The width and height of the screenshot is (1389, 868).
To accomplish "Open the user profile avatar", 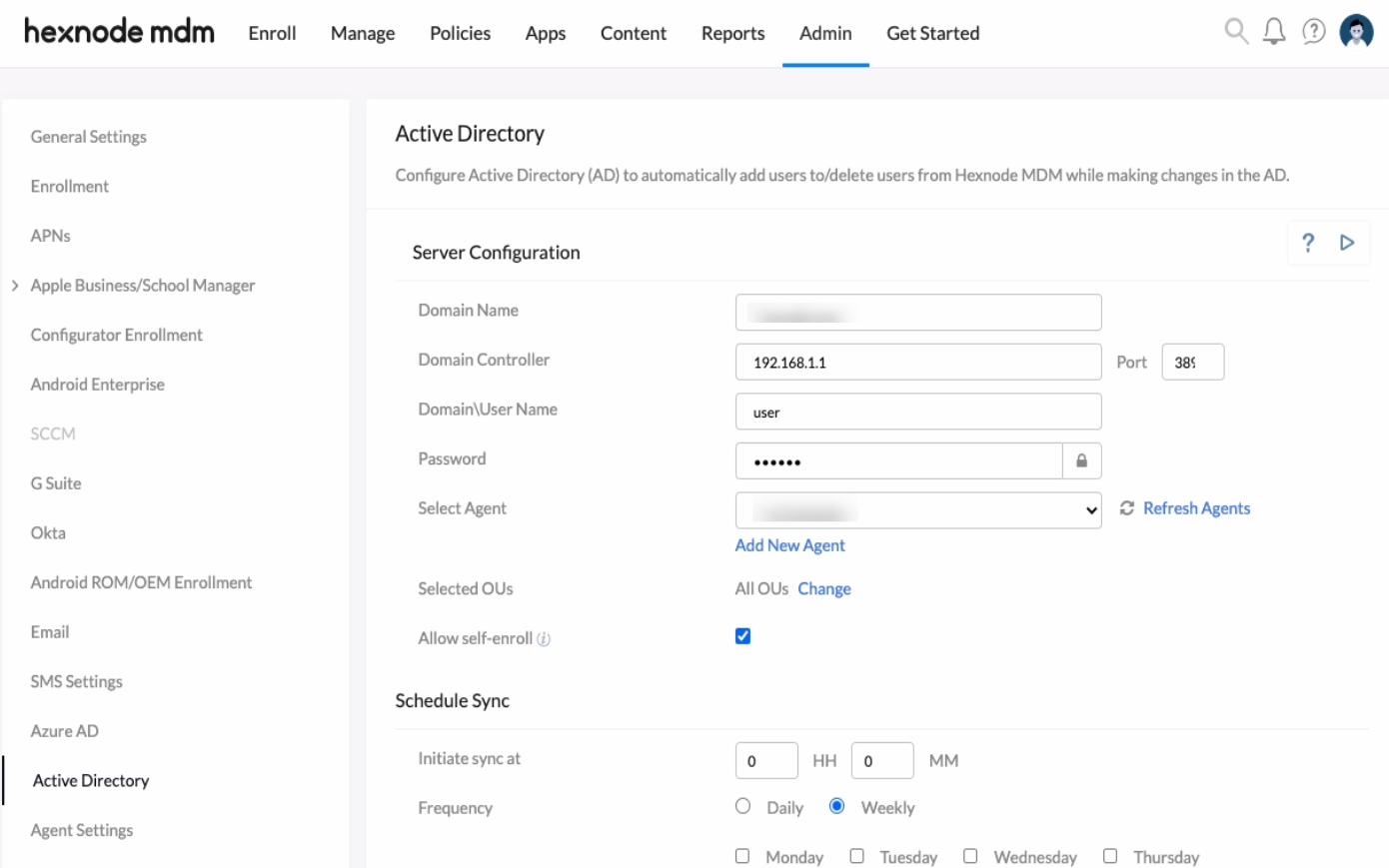I will pos(1356,31).
